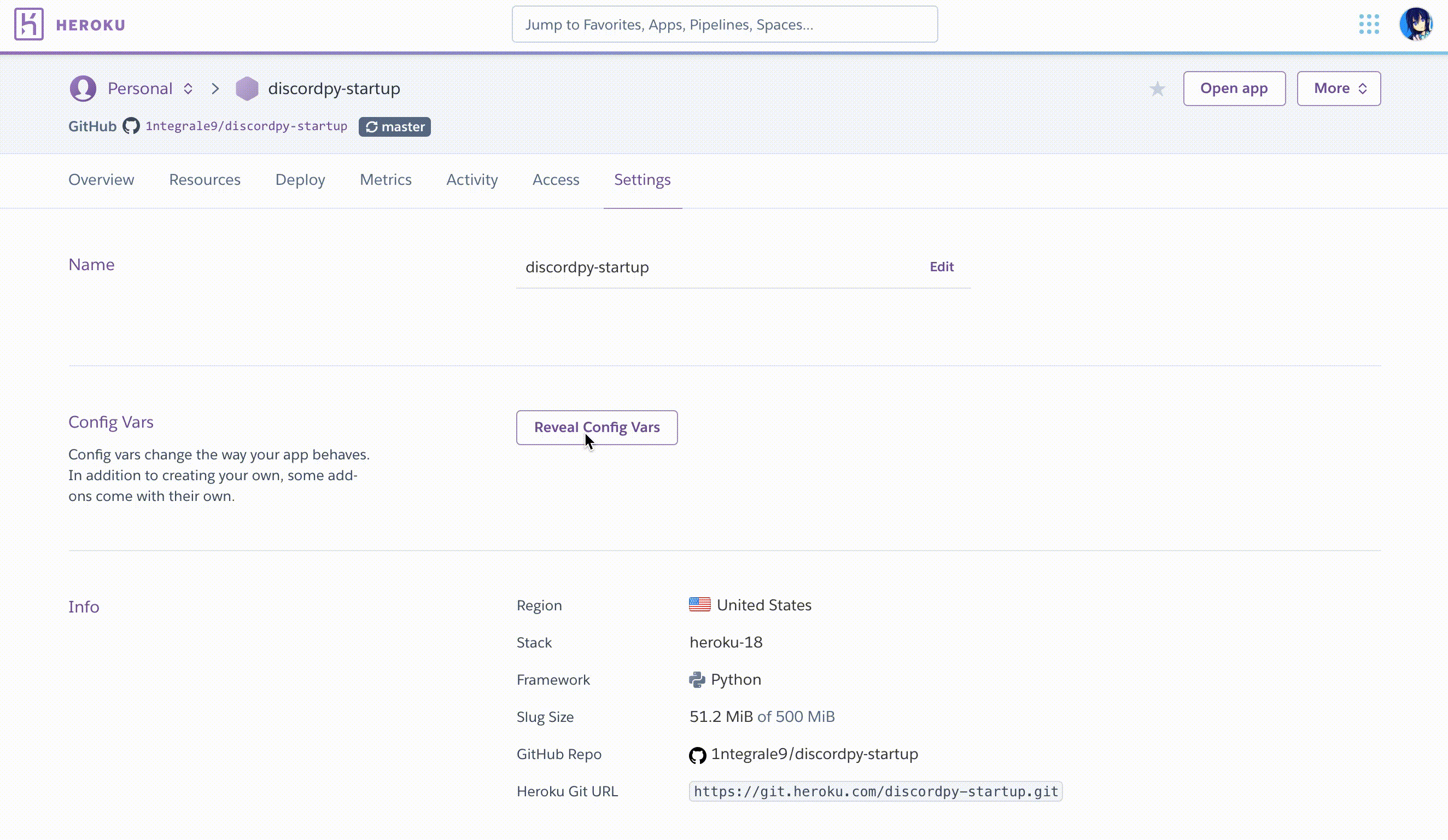1448x840 pixels.
Task: Click the GitHub octocat icon beside the repo name
Action: 131,126
